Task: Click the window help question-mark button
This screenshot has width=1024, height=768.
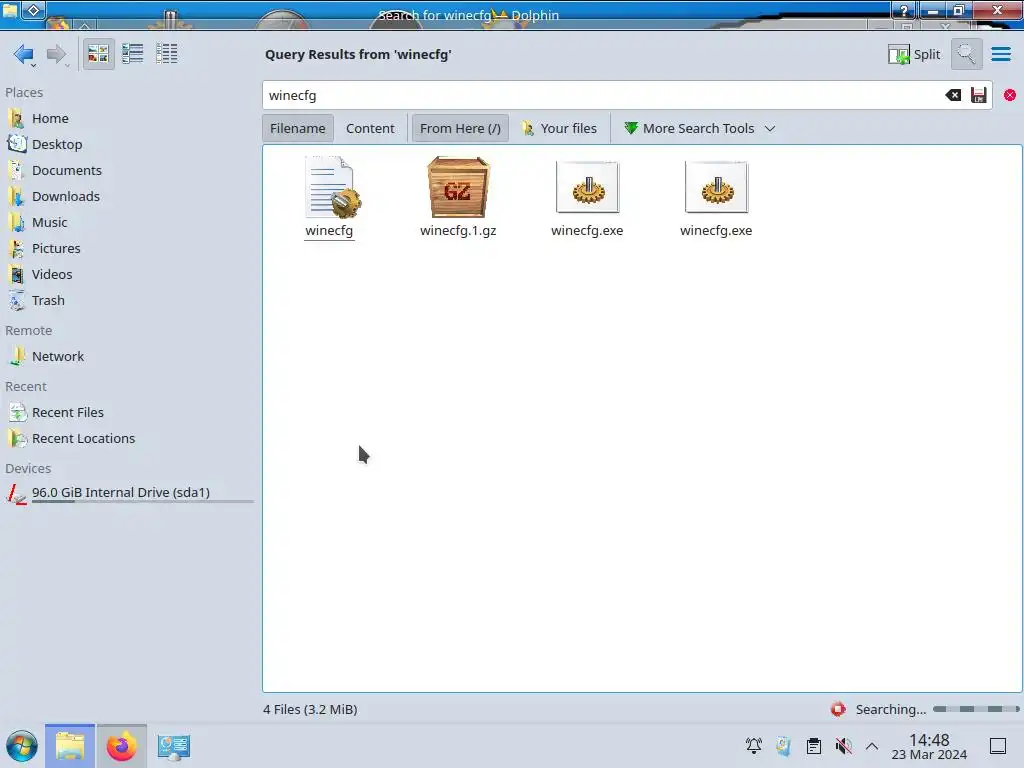Action: (x=904, y=10)
